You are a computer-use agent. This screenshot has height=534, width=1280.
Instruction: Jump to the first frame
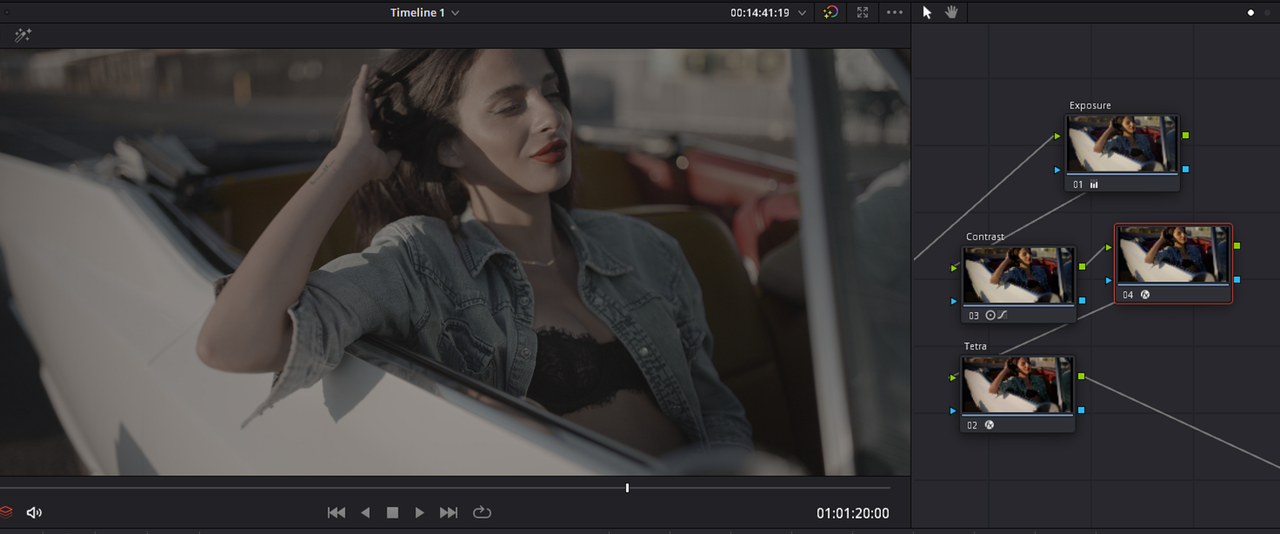(x=336, y=512)
